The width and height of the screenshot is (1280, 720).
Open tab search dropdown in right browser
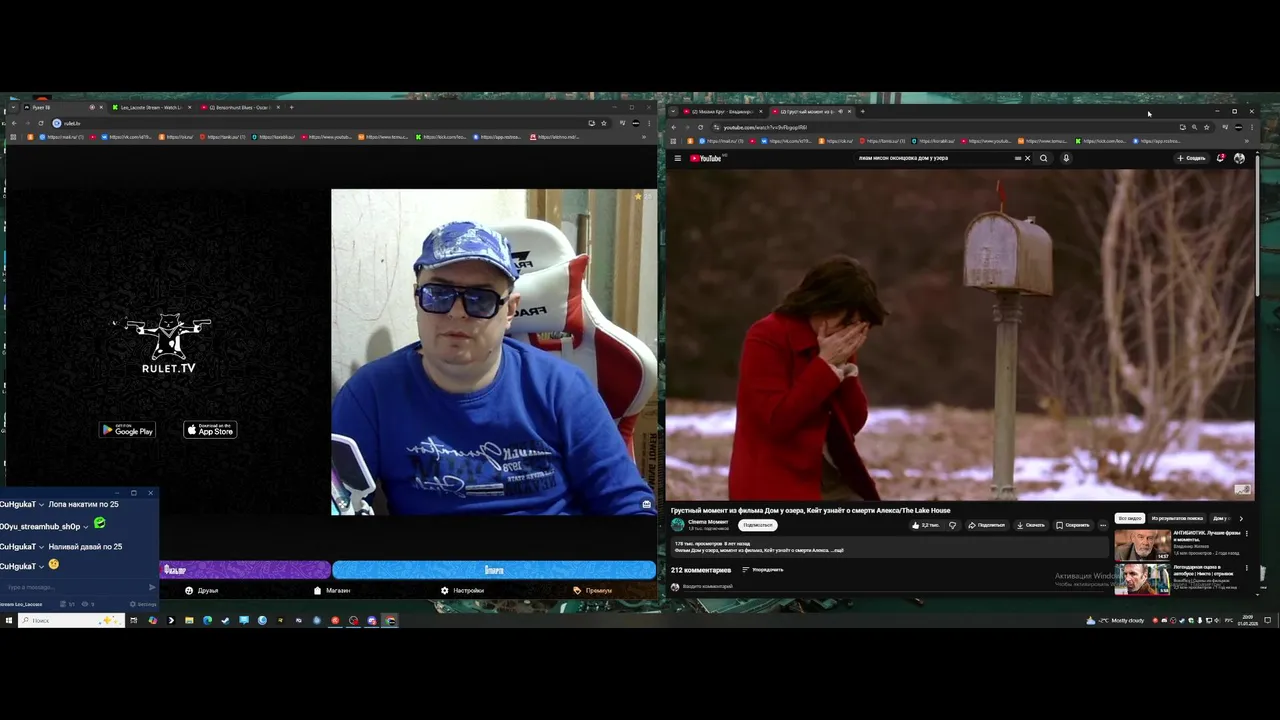673,111
